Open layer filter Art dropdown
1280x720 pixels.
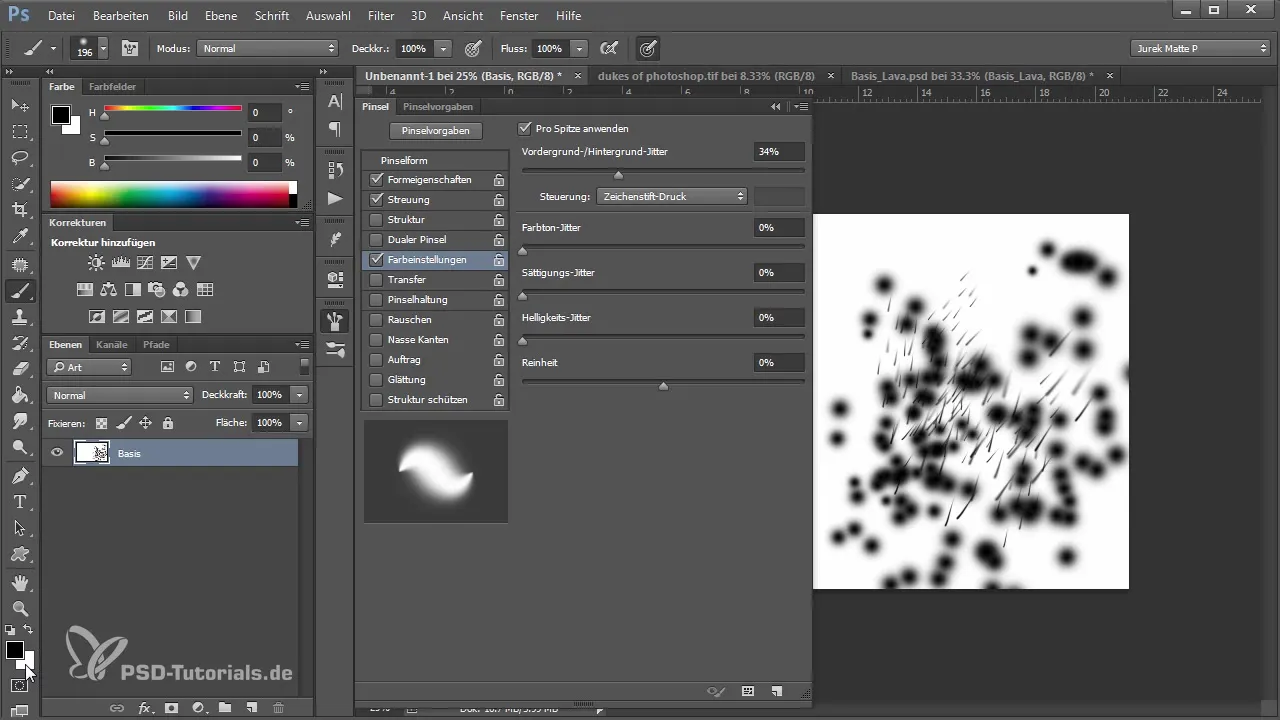click(91, 367)
